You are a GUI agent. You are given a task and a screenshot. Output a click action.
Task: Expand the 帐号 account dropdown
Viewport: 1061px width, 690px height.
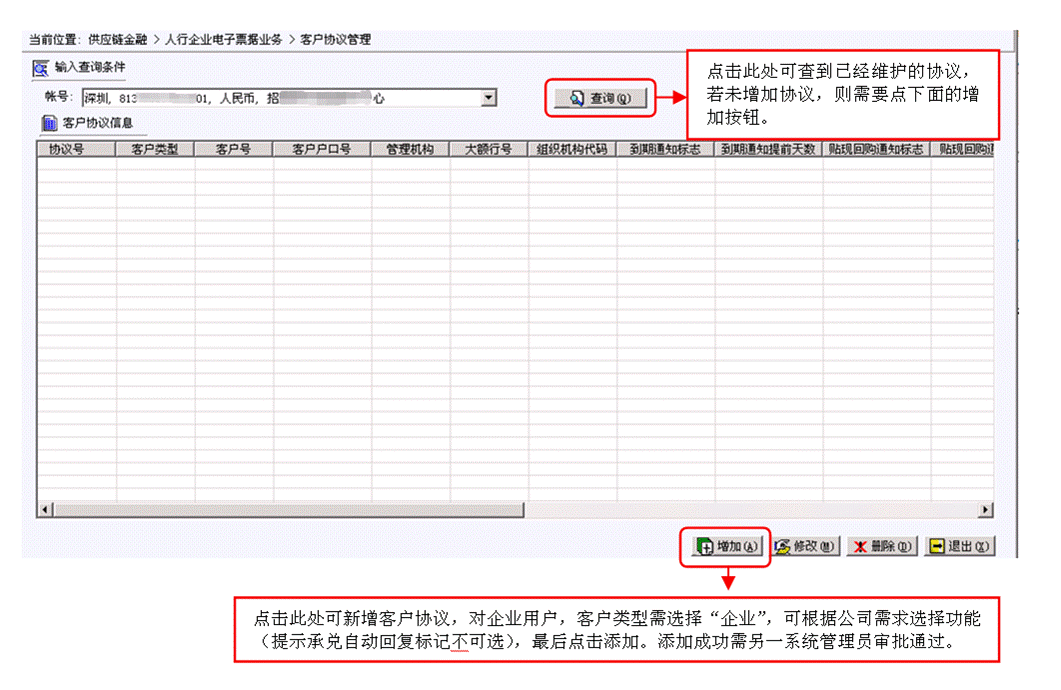tap(489, 97)
